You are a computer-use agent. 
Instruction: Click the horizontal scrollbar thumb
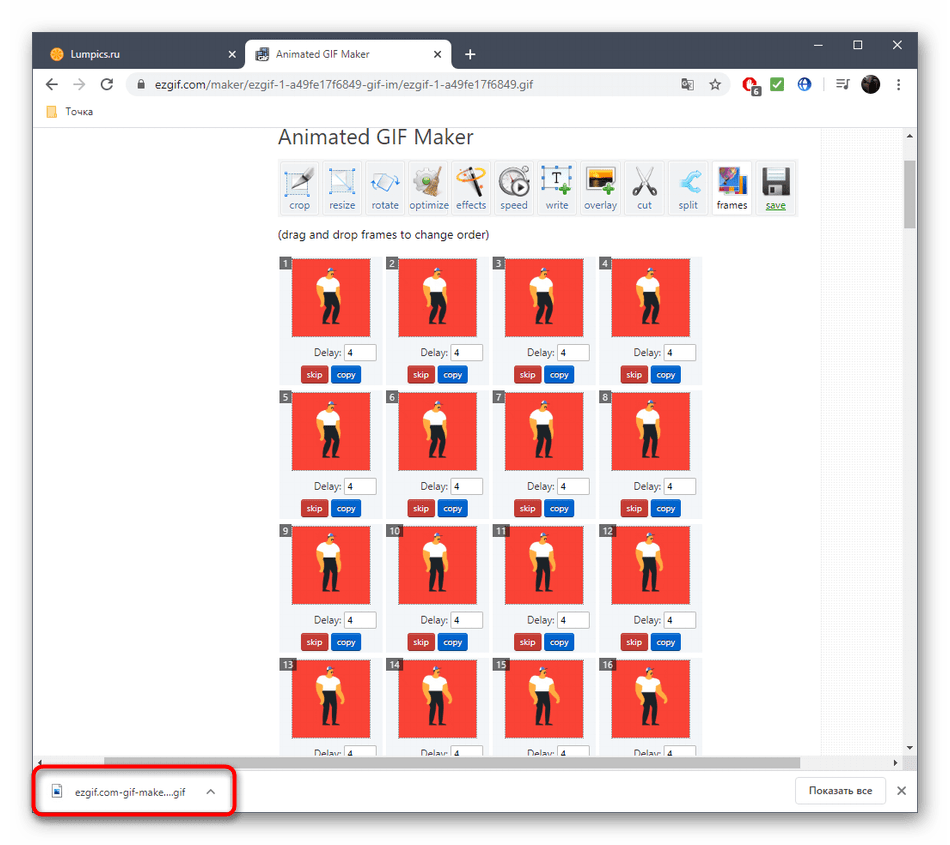click(452, 762)
